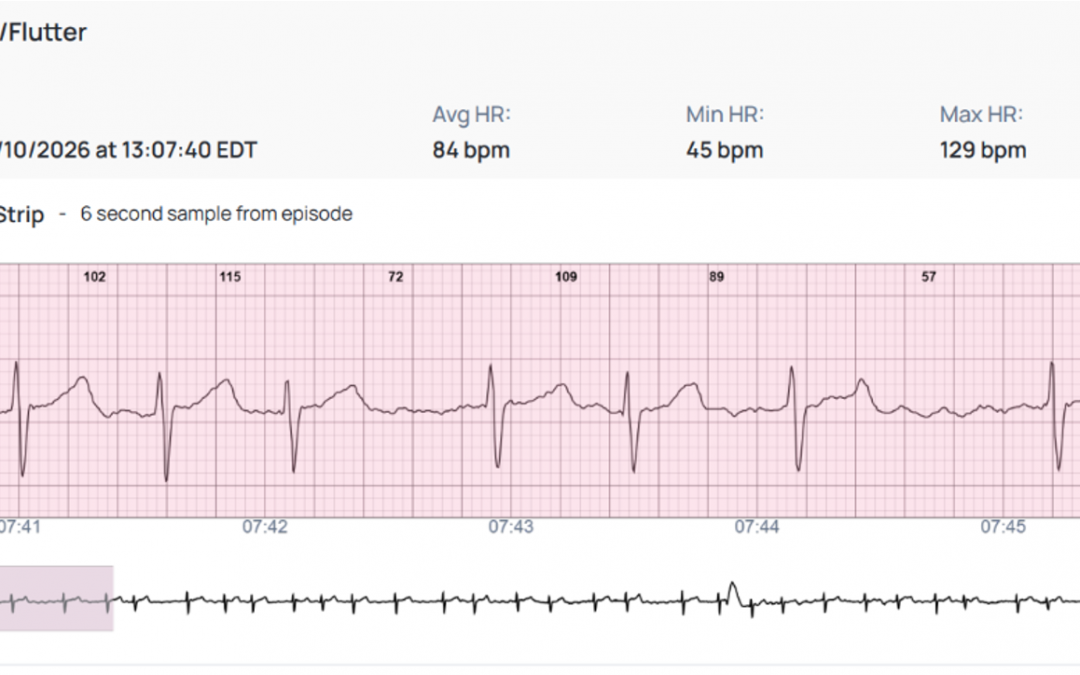Click the 115 beat rate label
1080x675 pixels.
230,277
